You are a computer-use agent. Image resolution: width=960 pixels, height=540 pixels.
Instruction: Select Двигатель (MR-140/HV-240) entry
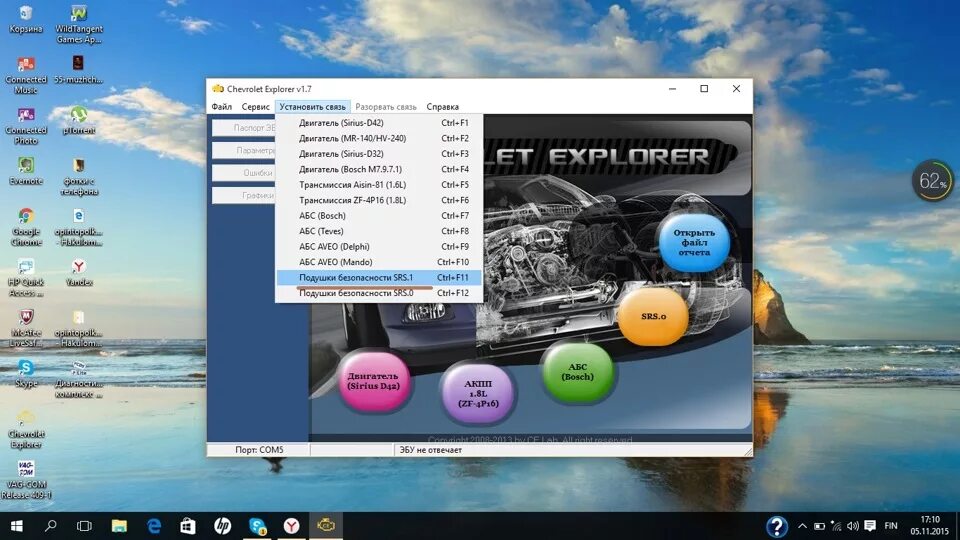[379, 138]
